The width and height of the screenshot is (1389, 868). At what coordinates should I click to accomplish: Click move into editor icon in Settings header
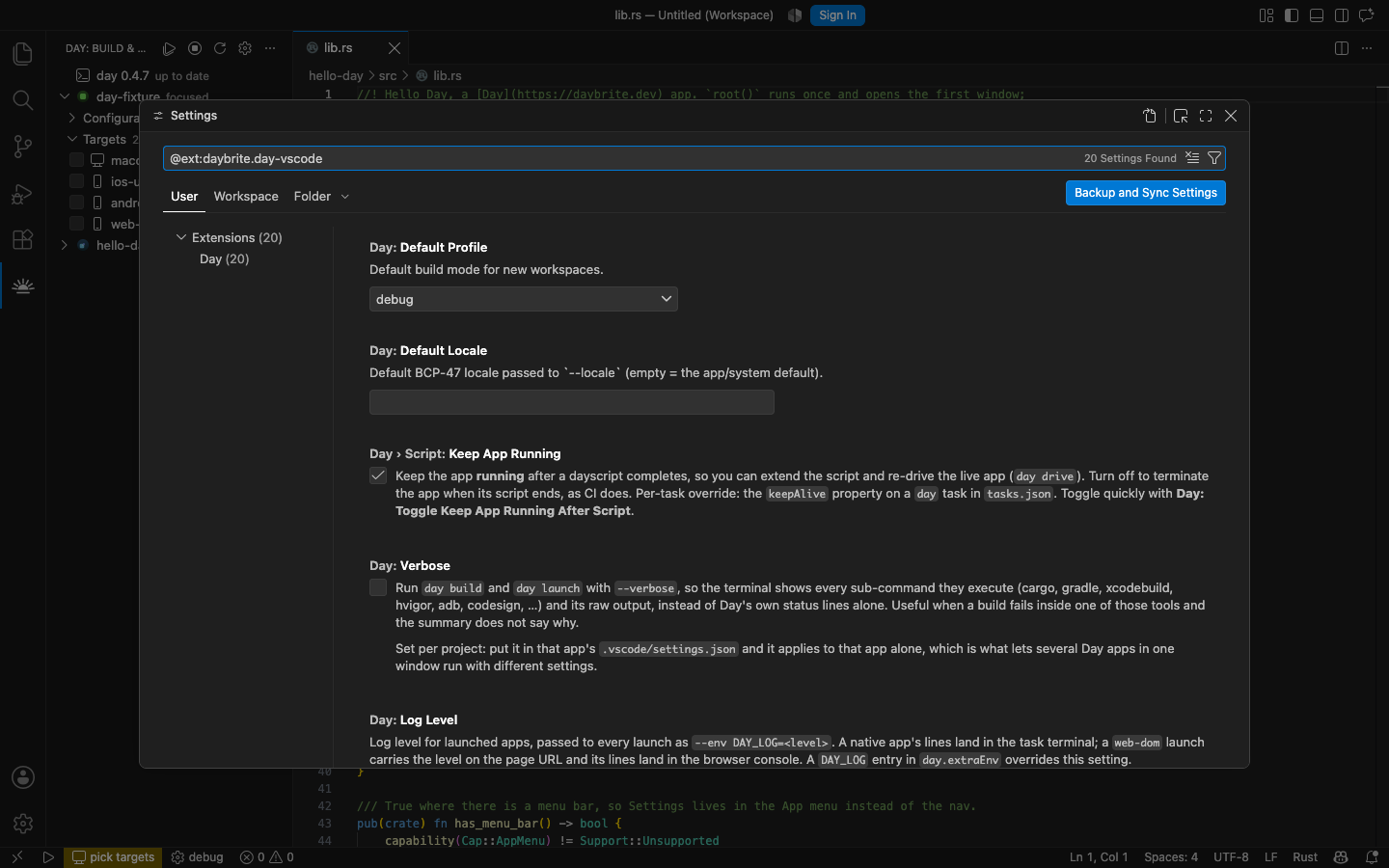point(1181,116)
